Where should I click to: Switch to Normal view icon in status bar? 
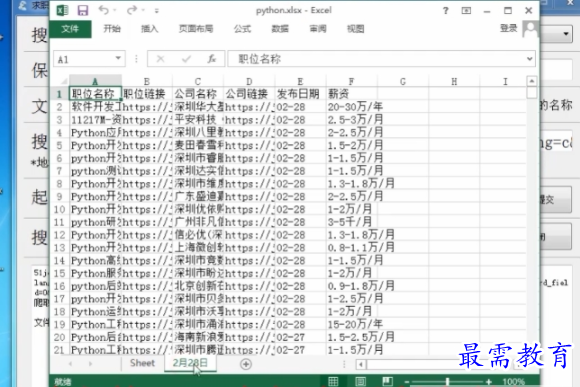tap(333, 381)
